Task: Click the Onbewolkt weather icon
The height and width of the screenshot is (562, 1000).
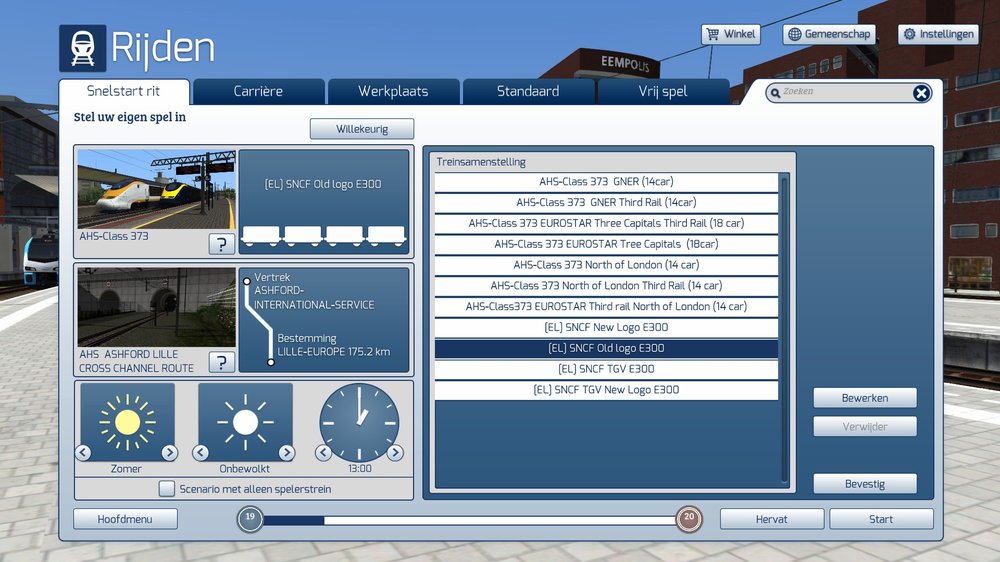Action: tap(246, 422)
